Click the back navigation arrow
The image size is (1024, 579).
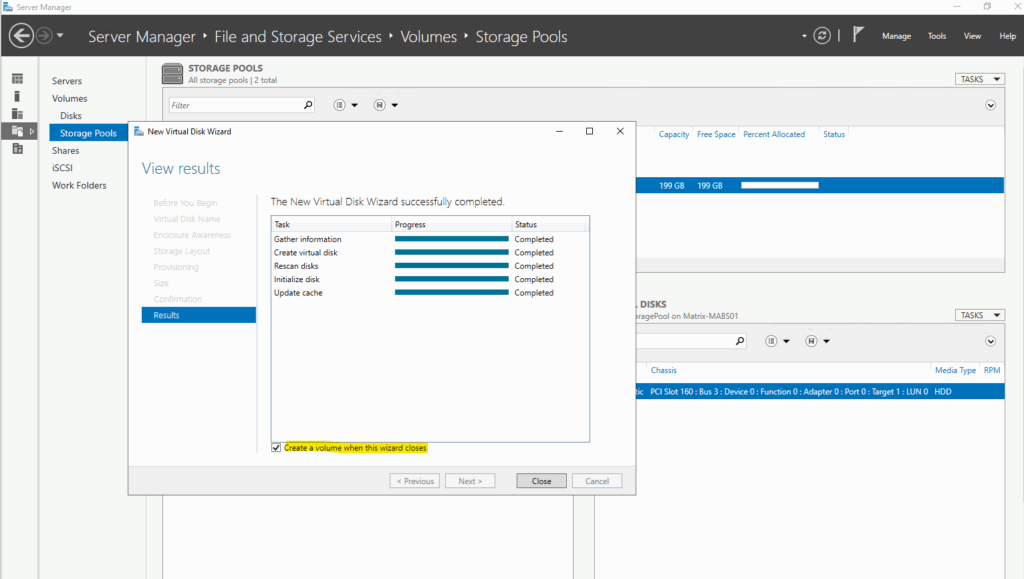click(x=22, y=35)
